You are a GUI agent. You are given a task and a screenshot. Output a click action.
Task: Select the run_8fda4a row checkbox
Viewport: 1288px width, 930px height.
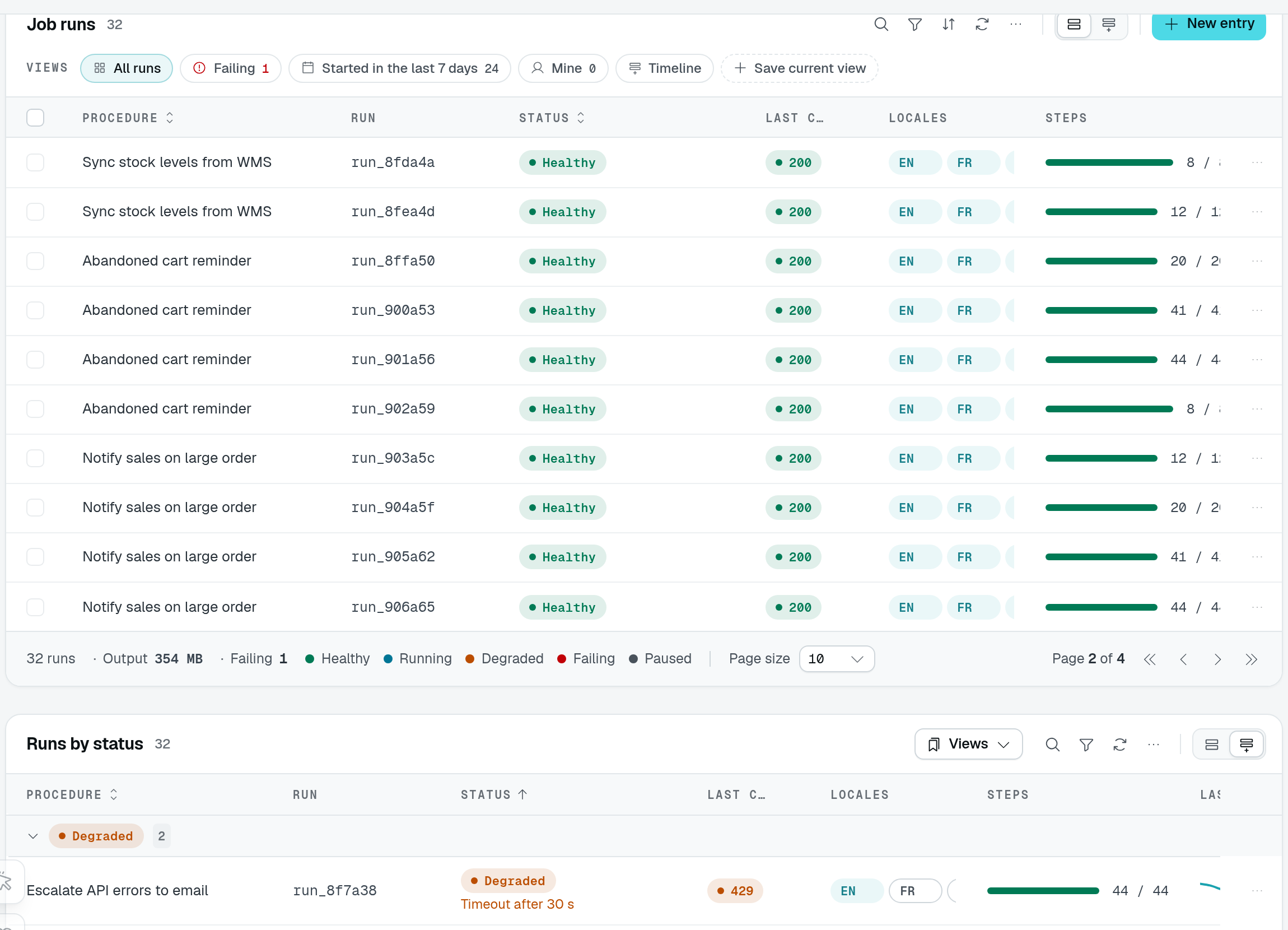(x=35, y=162)
